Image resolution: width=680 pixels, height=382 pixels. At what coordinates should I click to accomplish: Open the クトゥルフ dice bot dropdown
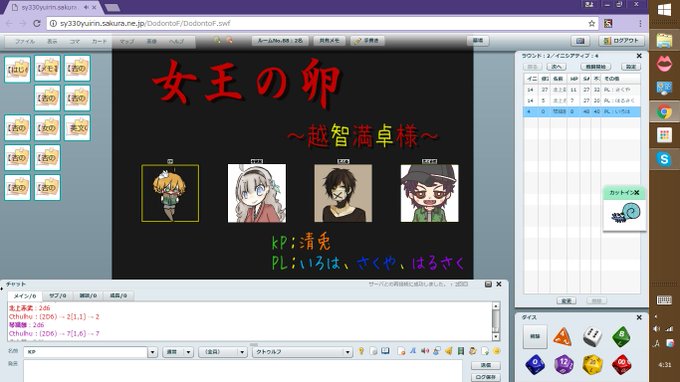[302, 352]
